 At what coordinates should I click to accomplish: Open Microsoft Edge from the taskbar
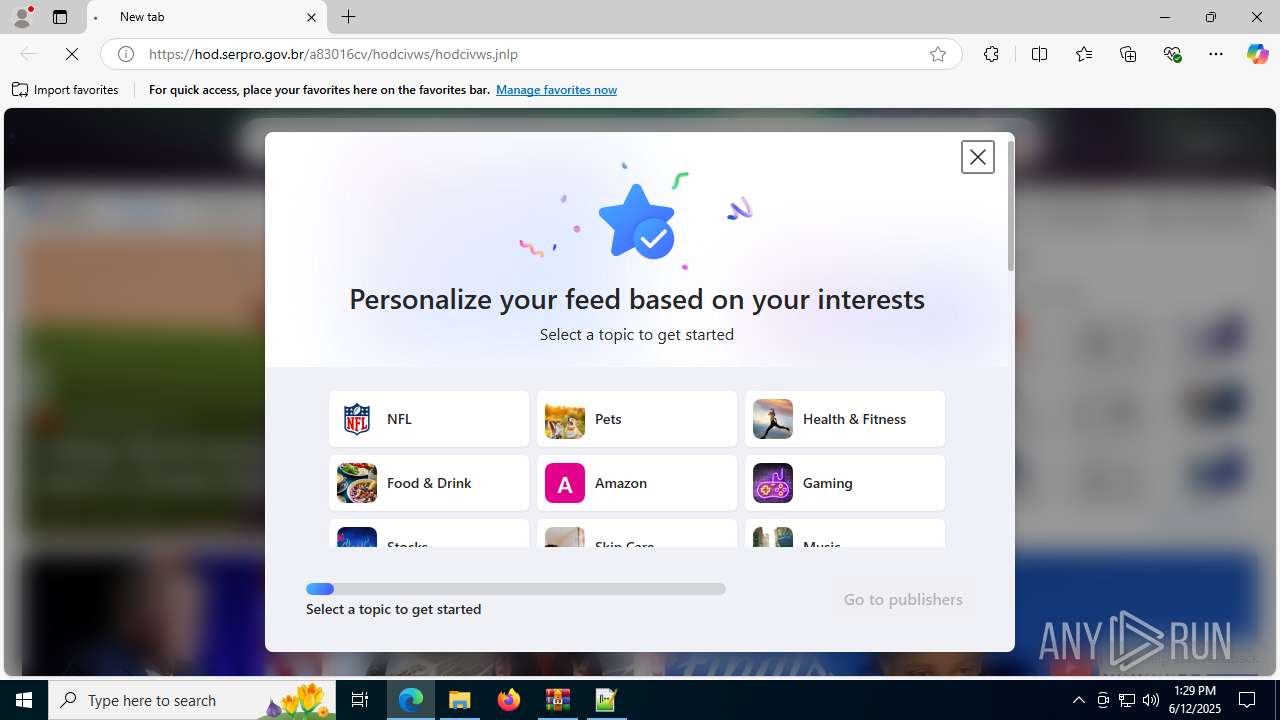pos(411,700)
